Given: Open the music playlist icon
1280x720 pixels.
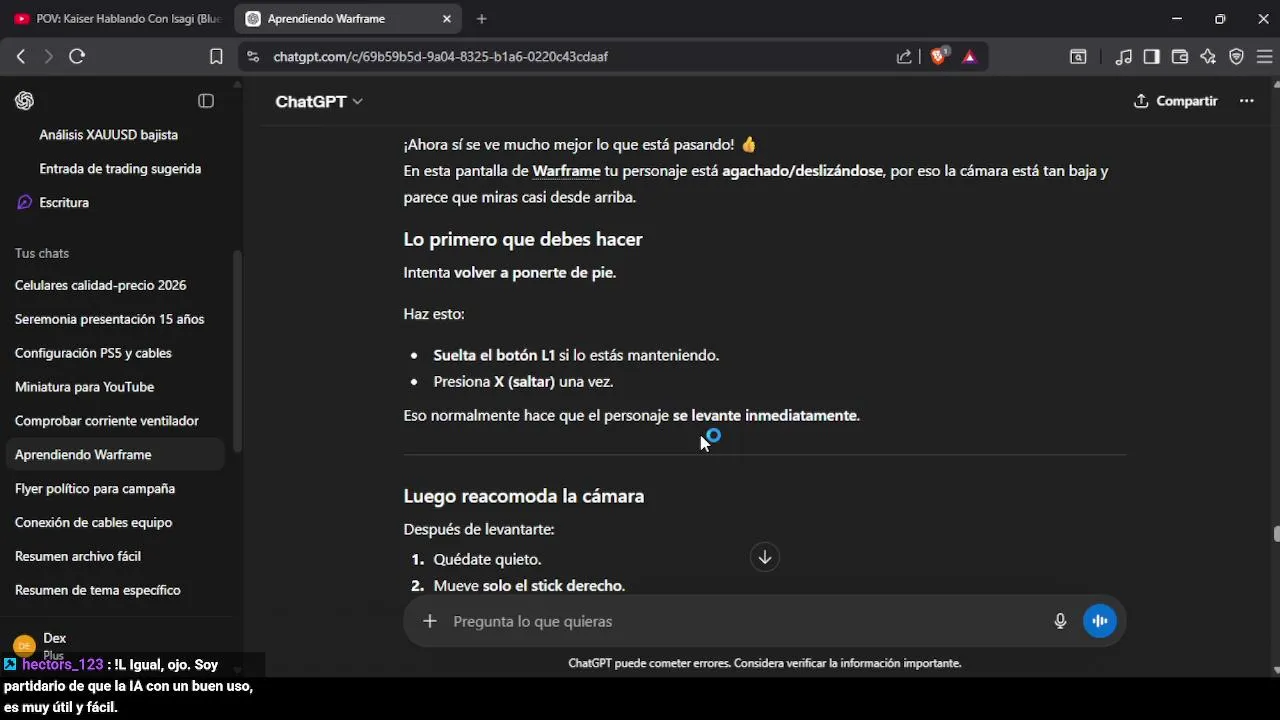Looking at the screenshot, I should click(1124, 57).
